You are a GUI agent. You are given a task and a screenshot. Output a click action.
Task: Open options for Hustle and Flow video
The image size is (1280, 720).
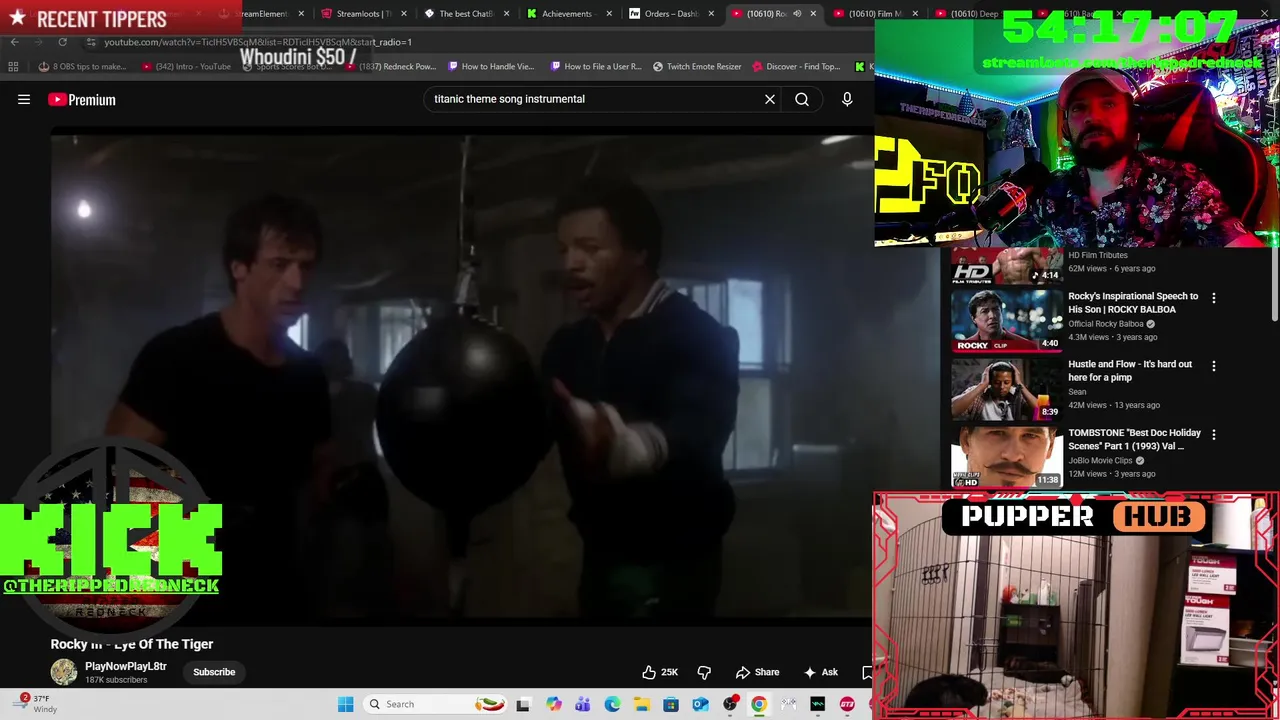pyautogui.click(x=1214, y=366)
